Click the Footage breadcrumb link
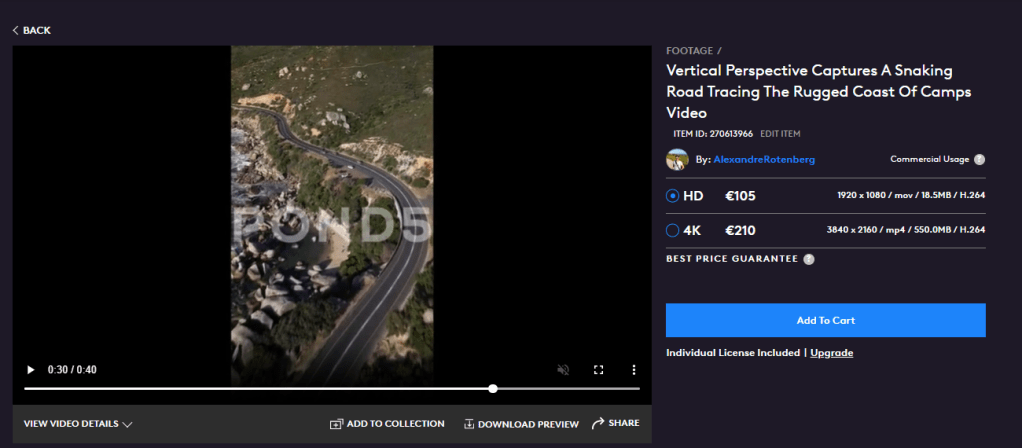Screen dimensions: 1022x448 click(689, 50)
